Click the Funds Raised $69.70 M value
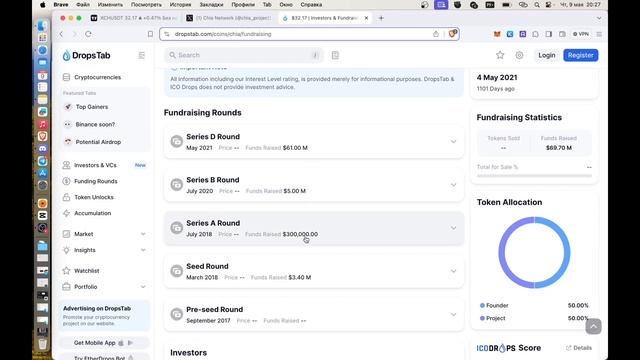 coord(559,148)
